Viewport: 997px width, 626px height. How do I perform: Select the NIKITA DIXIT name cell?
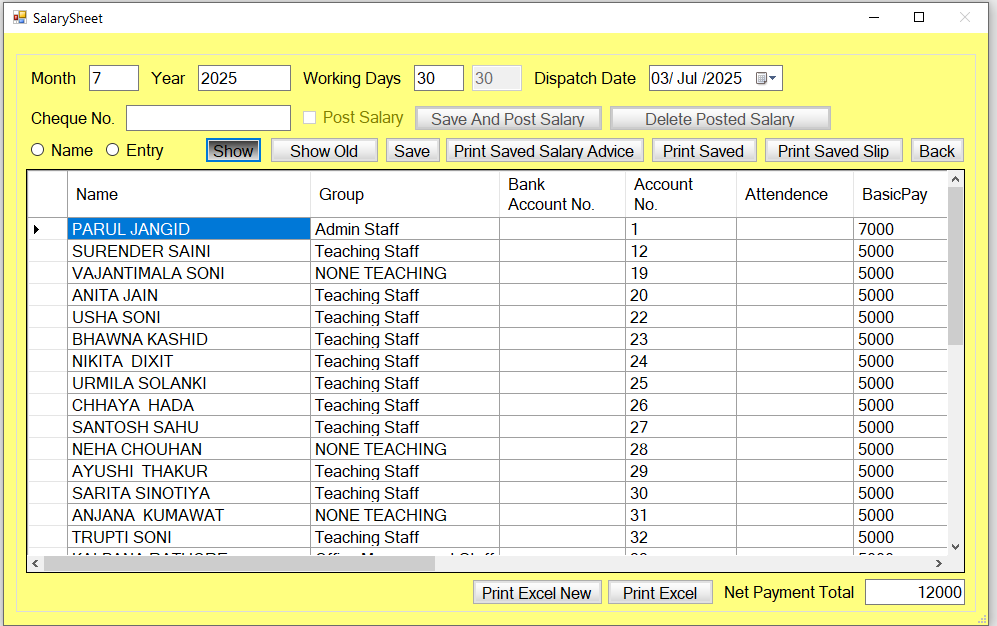pos(189,361)
